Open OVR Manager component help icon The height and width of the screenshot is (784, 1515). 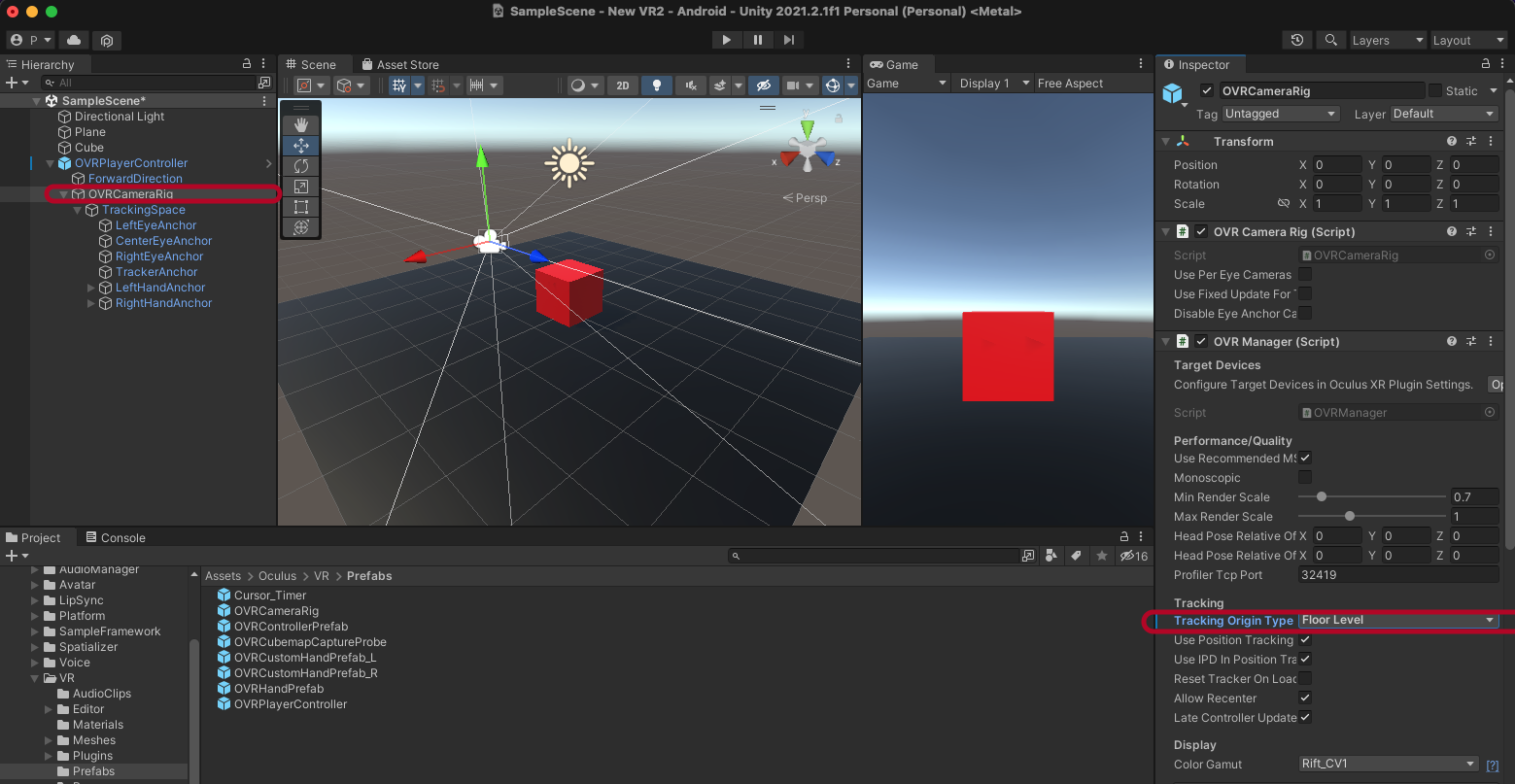[1451, 341]
